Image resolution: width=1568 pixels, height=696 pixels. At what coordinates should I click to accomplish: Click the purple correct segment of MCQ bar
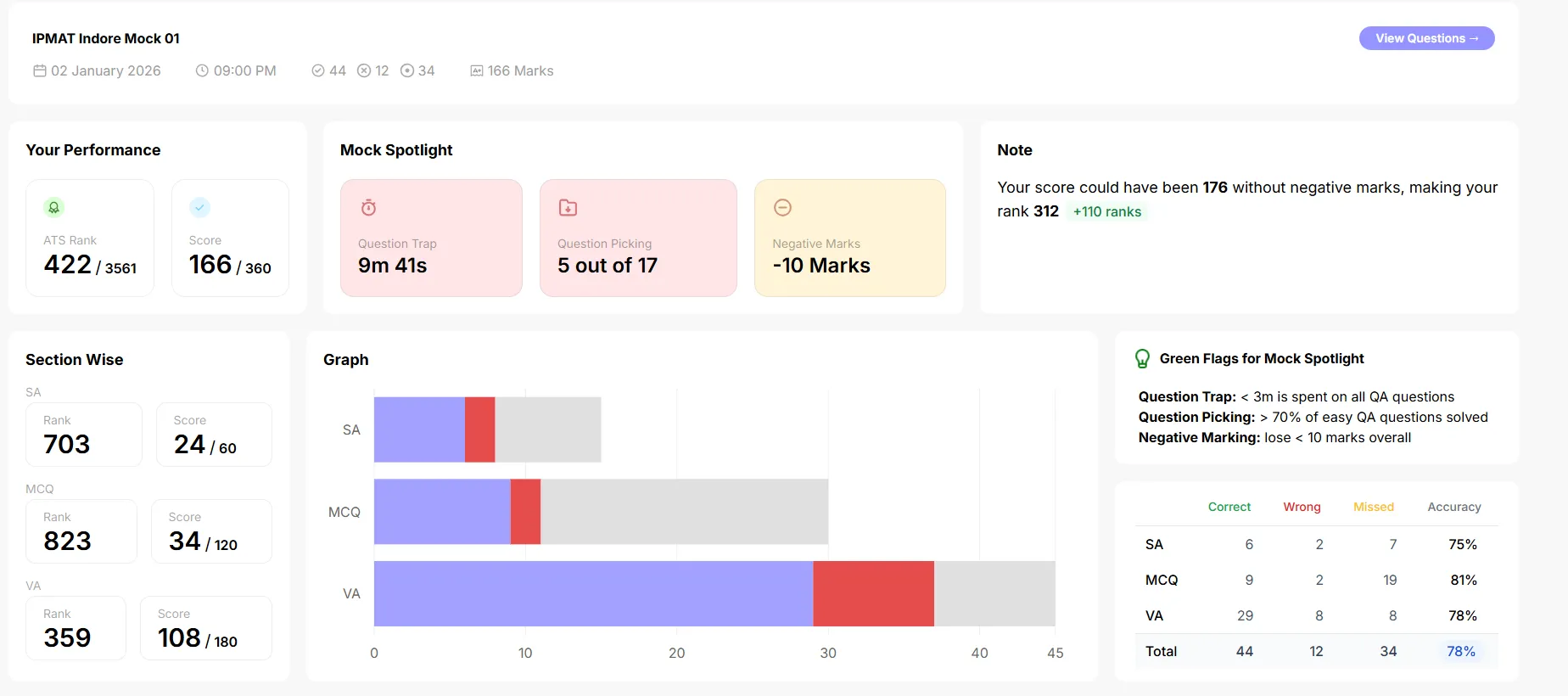pos(442,512)
